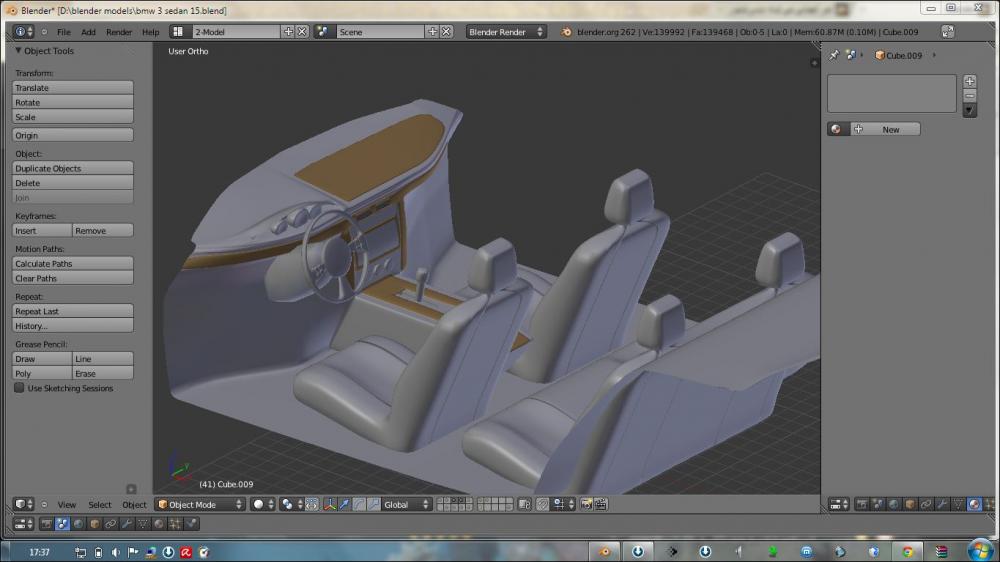The image size is (1000, 562).
Task: Select the Object Constraints chain icon in right panel
Action: tap(925, 504)
